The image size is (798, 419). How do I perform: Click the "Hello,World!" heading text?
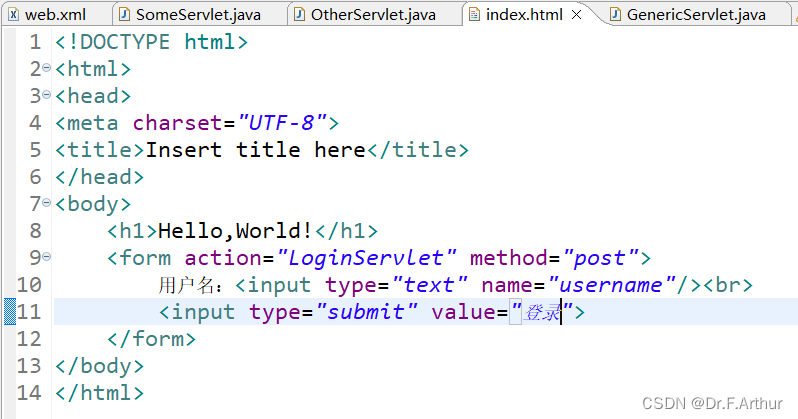[x=236, y=231]
